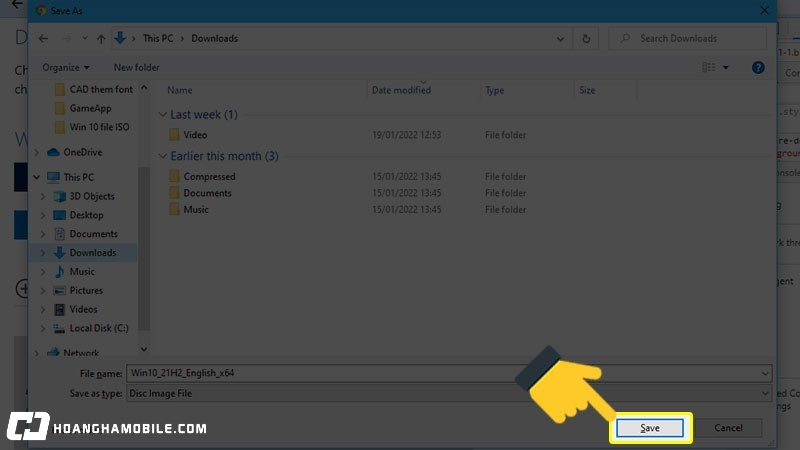Click 19/01/2022 12:53 date of Video
This screenshot has width=800, height=450.
click(x=406, y=135)
